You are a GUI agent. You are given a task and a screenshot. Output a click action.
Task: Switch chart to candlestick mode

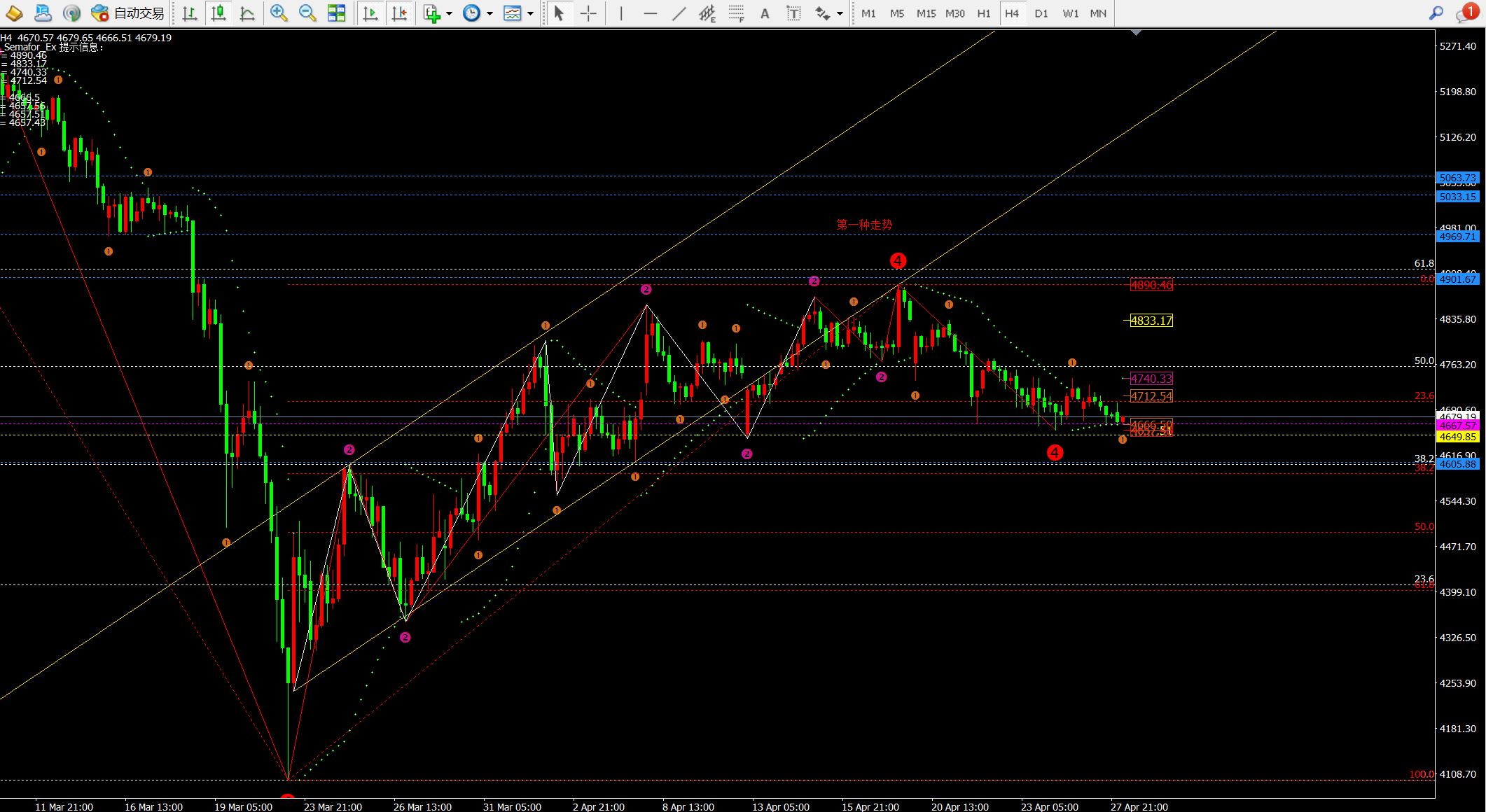pyautogui.click(x=218, y=13)
